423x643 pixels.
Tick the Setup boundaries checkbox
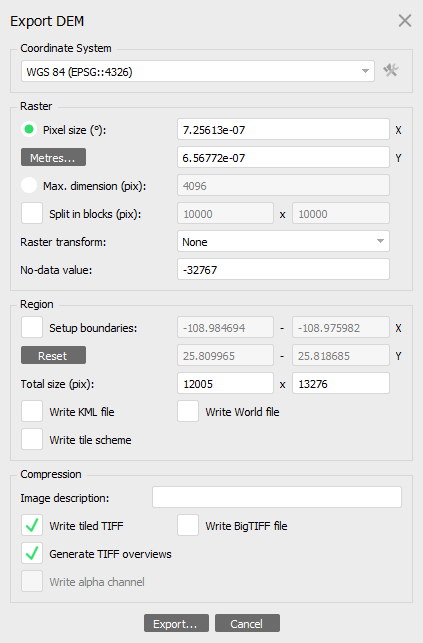coord(32,327)
